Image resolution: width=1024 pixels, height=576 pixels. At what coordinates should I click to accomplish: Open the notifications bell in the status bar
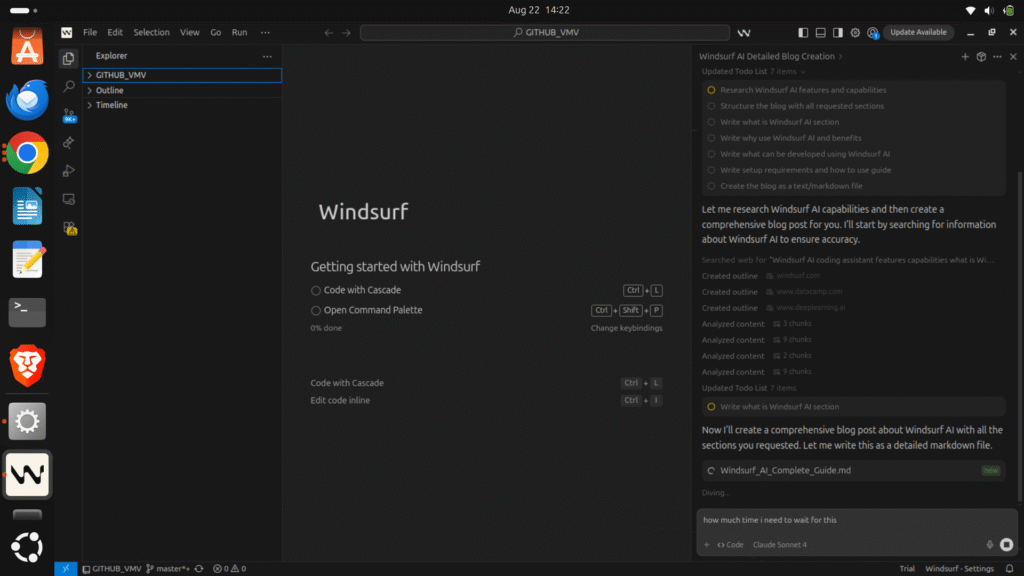pyautogui.click(x=1010, y=569)
